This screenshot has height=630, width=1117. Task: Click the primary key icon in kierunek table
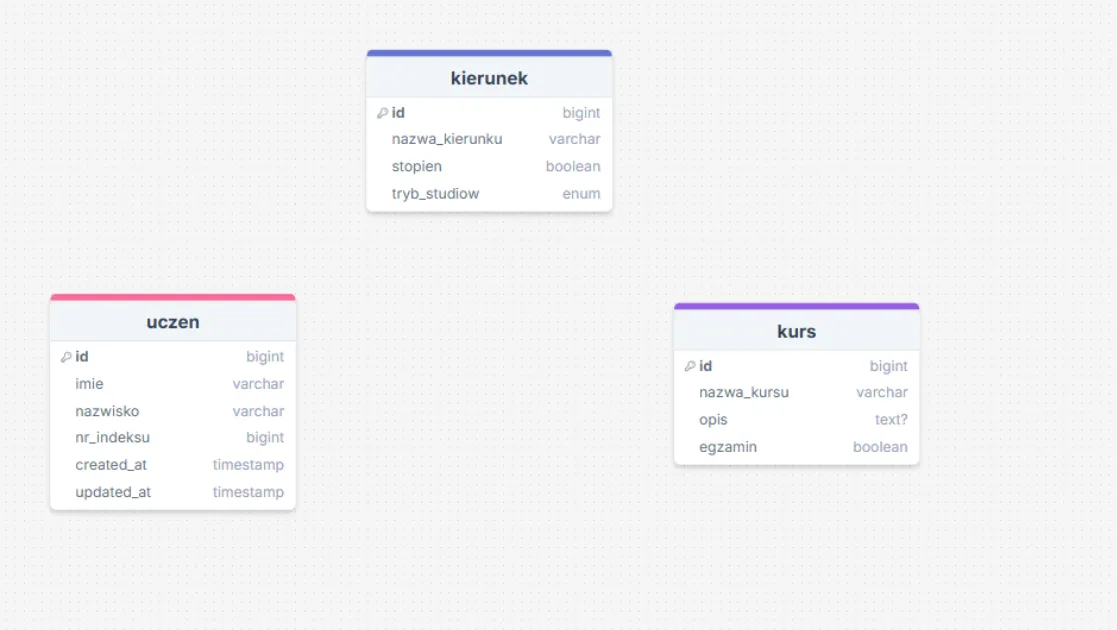[x=382, y=113]
